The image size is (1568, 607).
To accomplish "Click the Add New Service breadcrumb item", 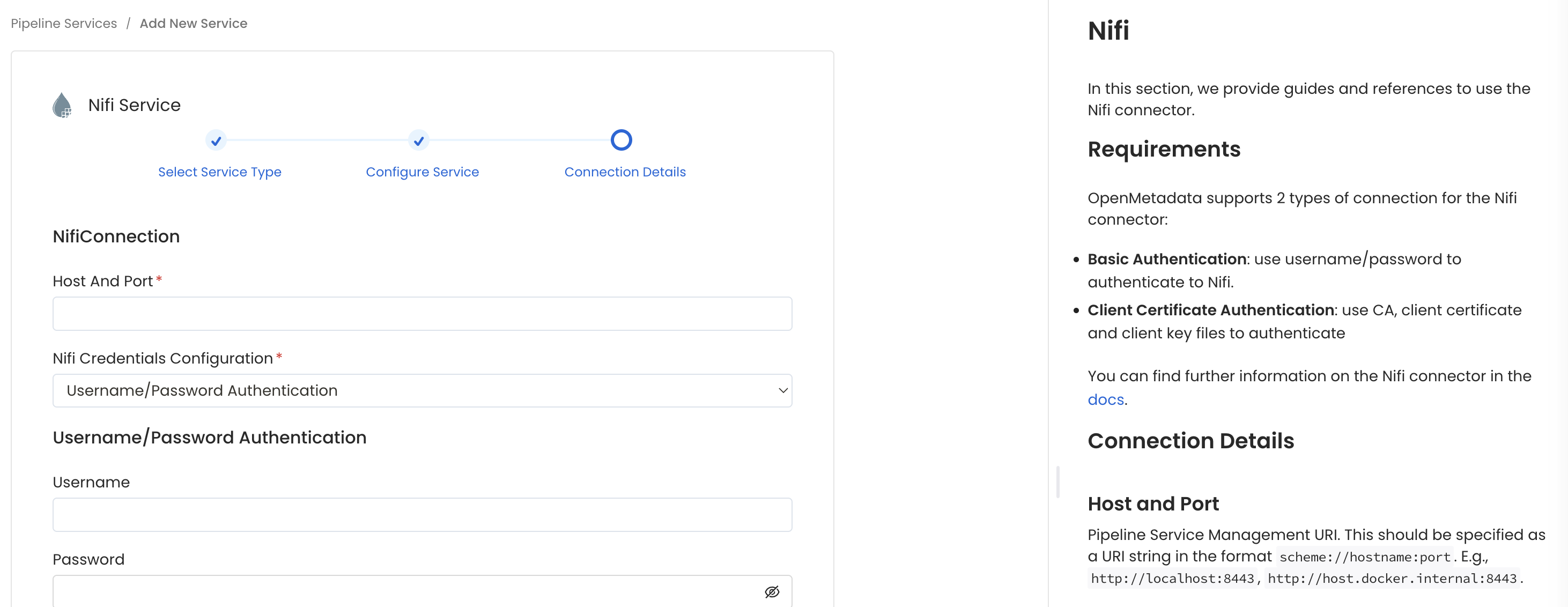I will (193, 23).
